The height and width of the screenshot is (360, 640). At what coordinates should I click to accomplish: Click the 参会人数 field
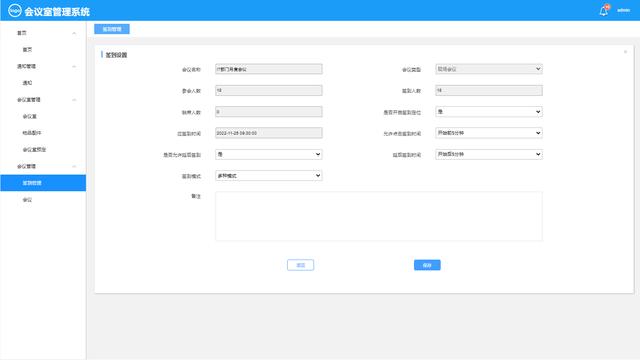pos(269,90)
